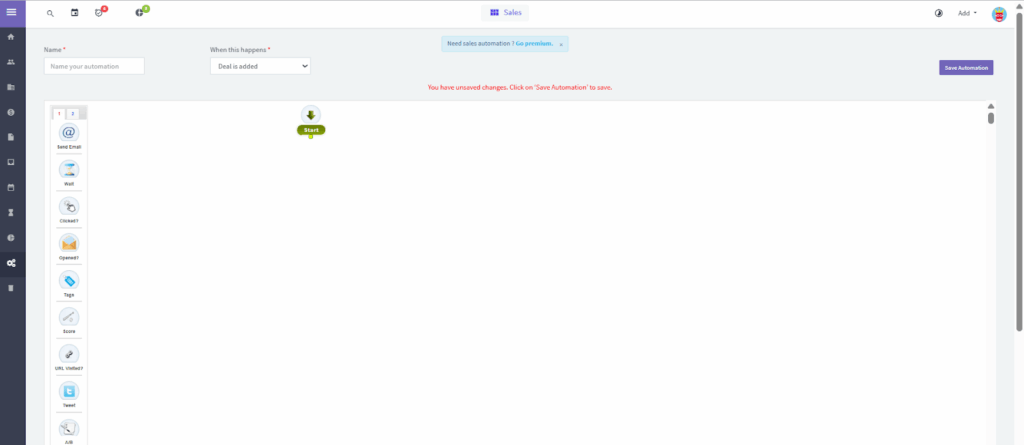Image resolution: width=1024 pixels, height=445 pixels.
Task: Click the Score node icon
Action: (69, 317)
